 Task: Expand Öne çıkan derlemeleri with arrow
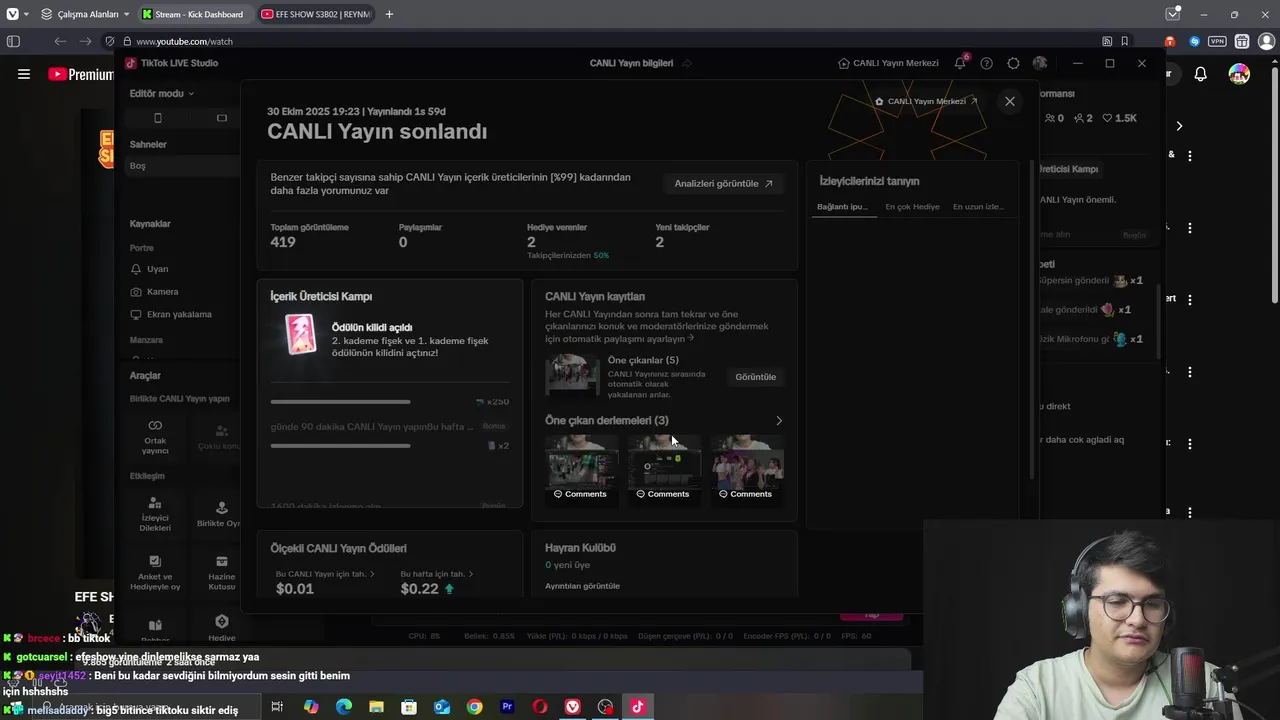point(779,421)
